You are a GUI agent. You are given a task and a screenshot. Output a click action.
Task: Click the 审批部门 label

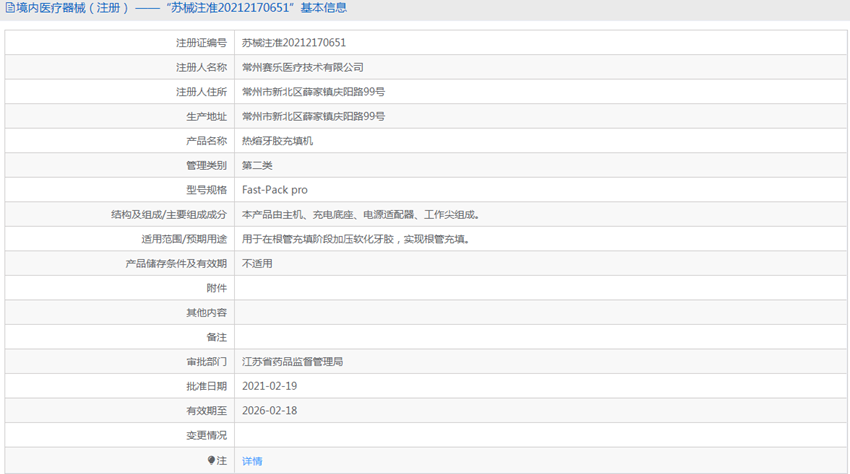[x=207, y=362]
